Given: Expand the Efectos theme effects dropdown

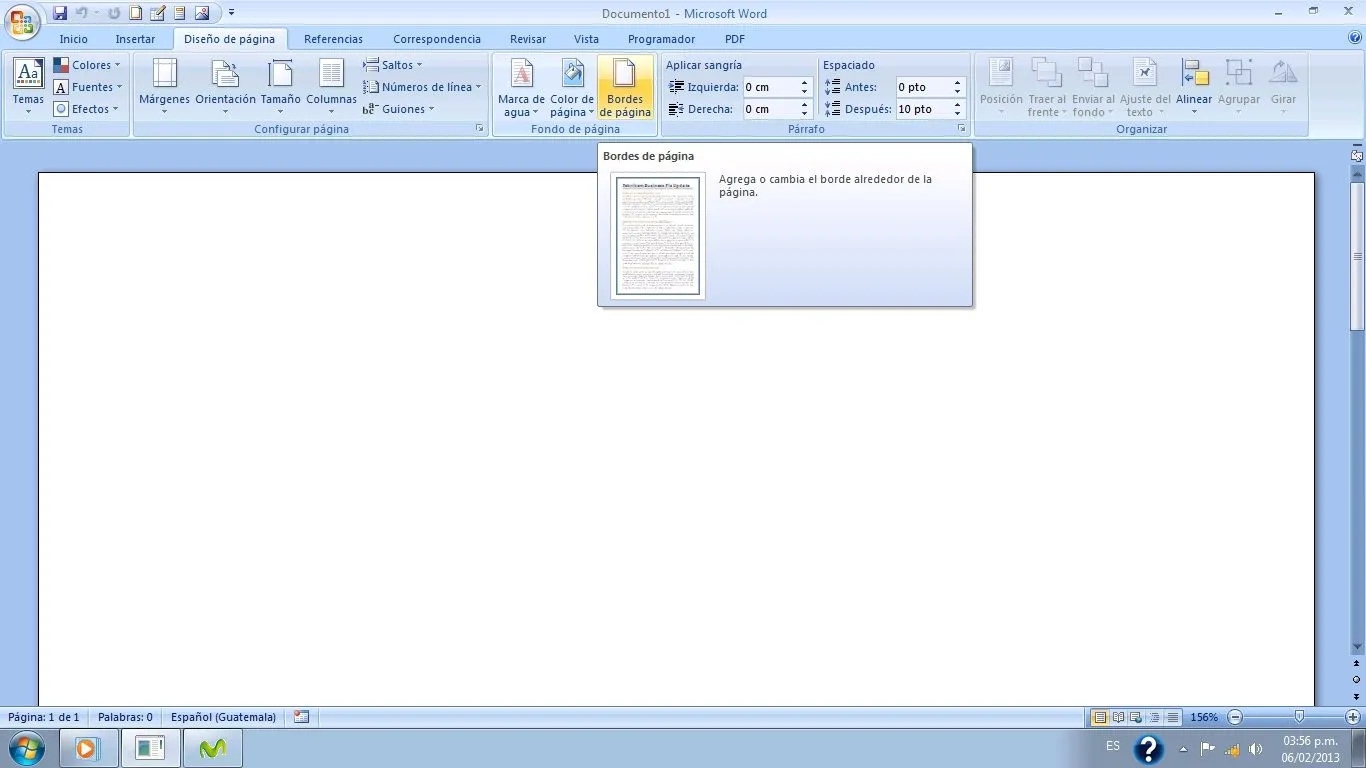Looking at the screenshot, I should pos(88,109).
